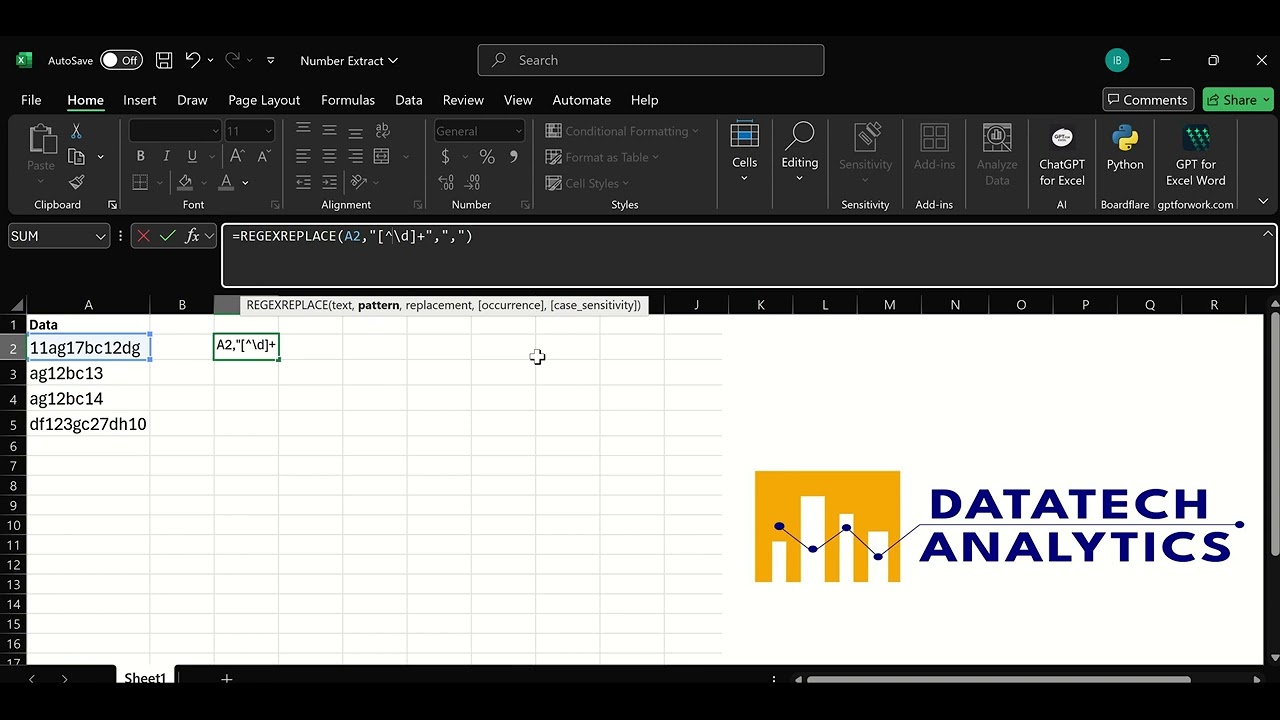Confirm formula with the checkmark icon
This screenshot has height=720, width=1280.
[x=168, y=236]
